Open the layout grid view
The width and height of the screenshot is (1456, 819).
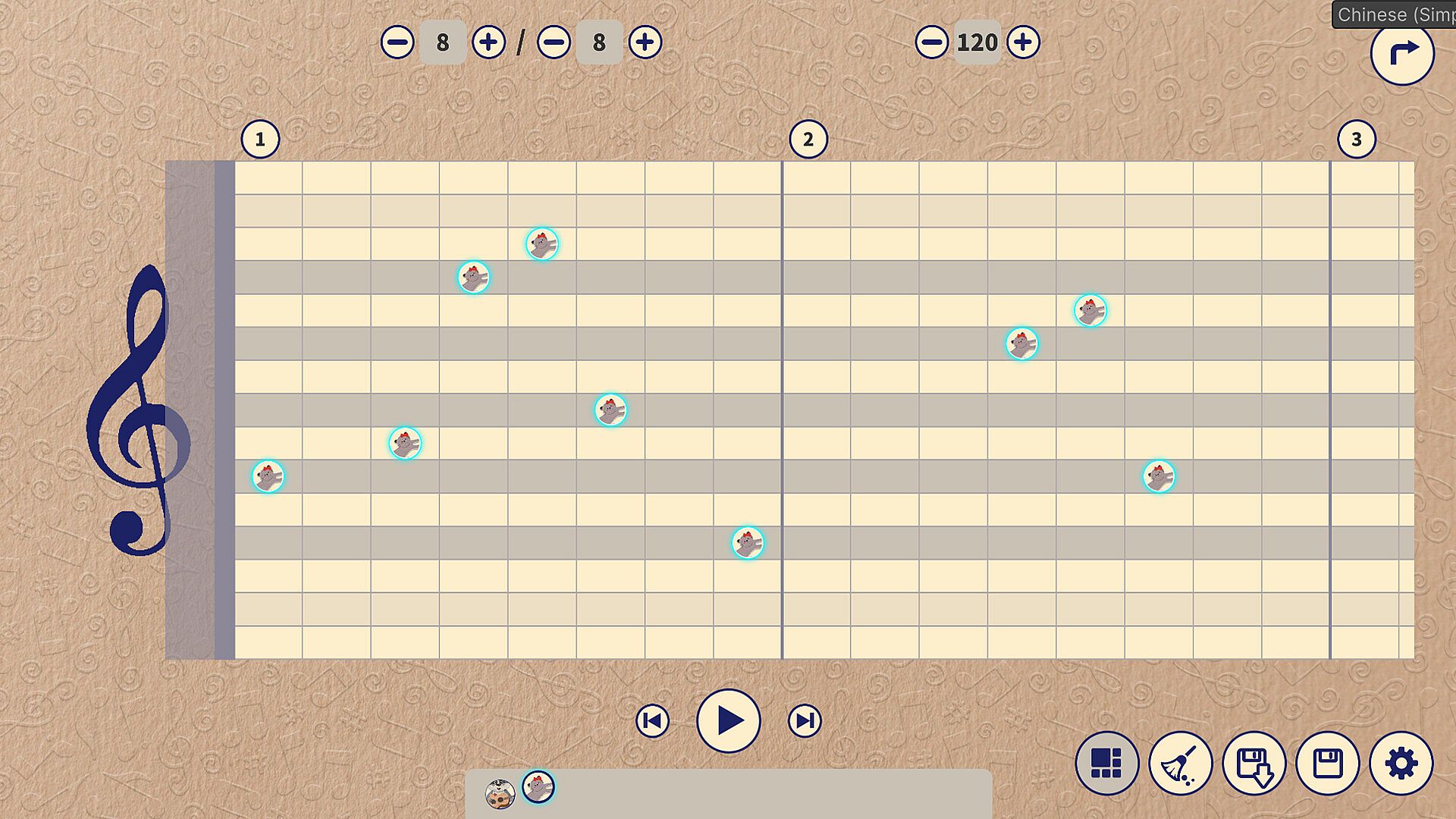tap(1106, 763)
